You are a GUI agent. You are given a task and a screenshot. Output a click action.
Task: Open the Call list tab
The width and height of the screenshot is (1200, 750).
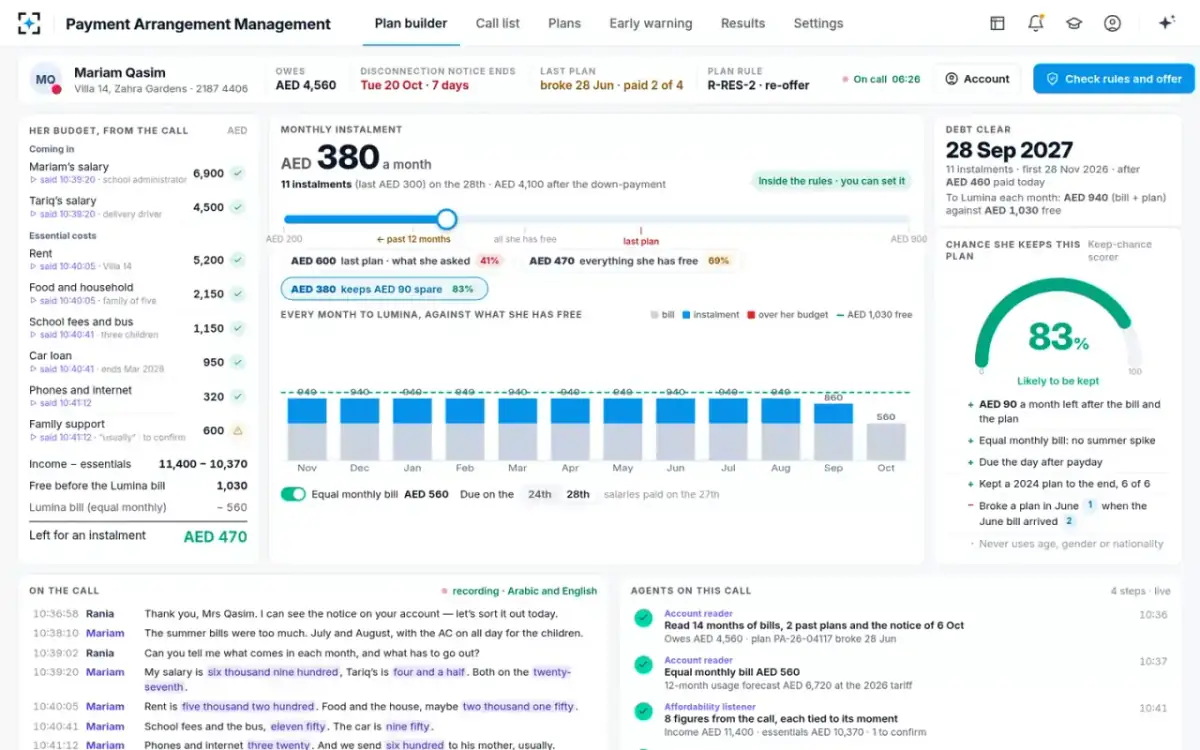(x=498, y=23)
